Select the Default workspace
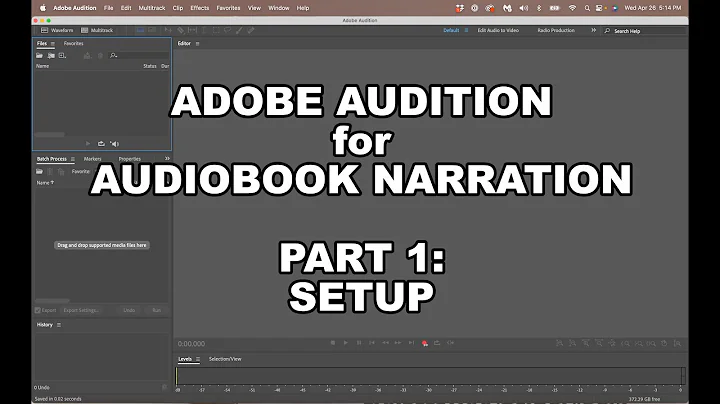Viewport: 720px width, 404px height. [451, 30]
